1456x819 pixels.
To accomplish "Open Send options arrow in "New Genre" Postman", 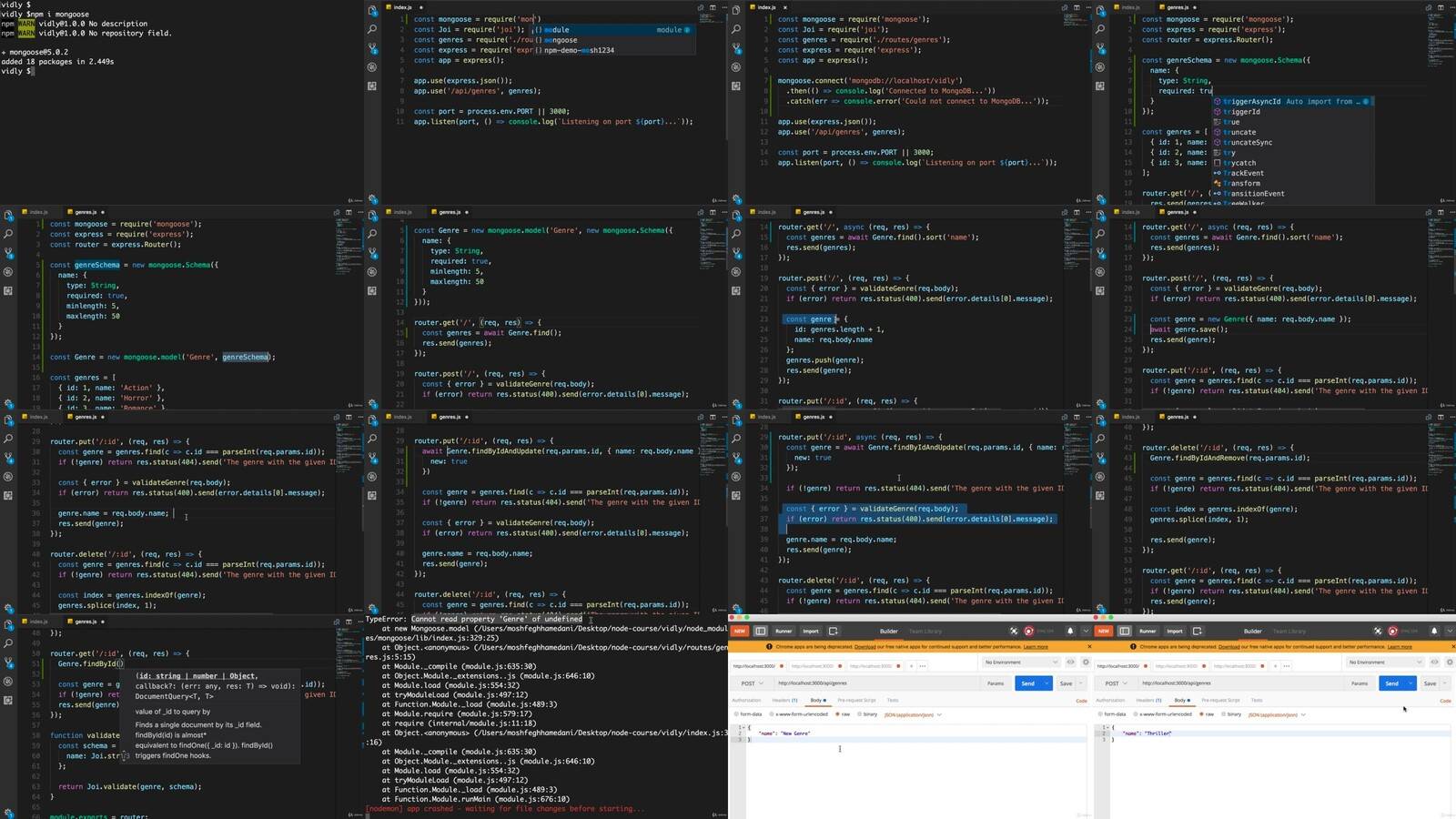I will 1046,683.
